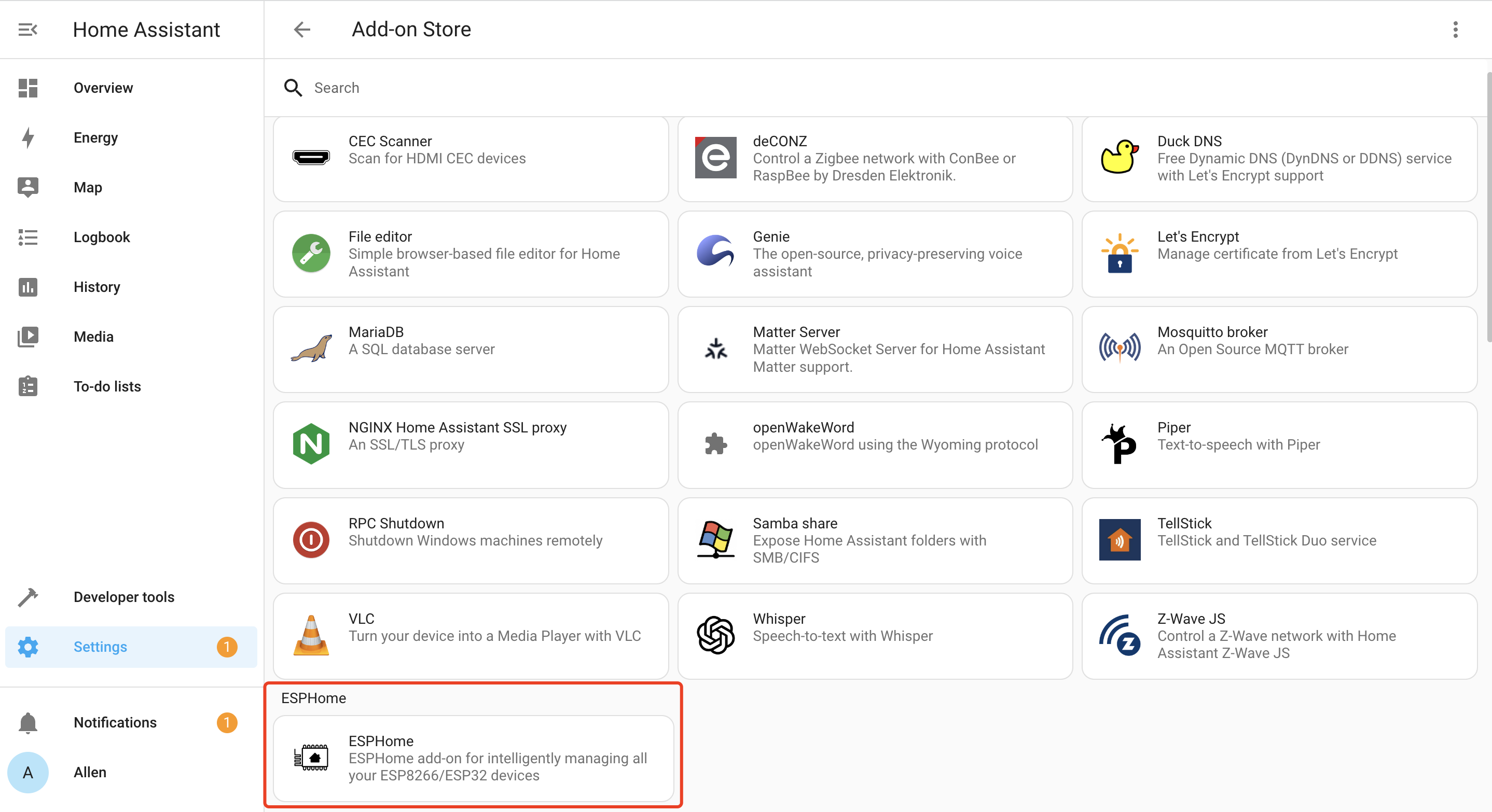The image size is (1492, 812).
Task: Collapse the sidebar menu icon
Action: 28,29
